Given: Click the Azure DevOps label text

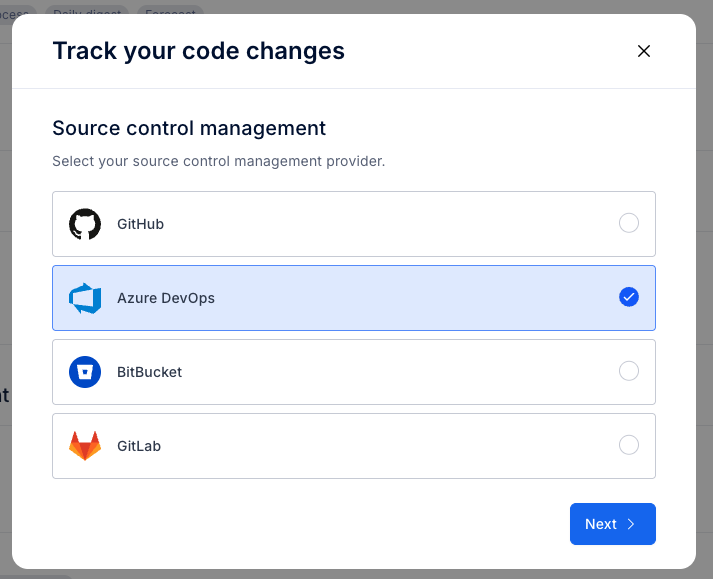Looking at the screenshot, I should [x=166, y=298].
